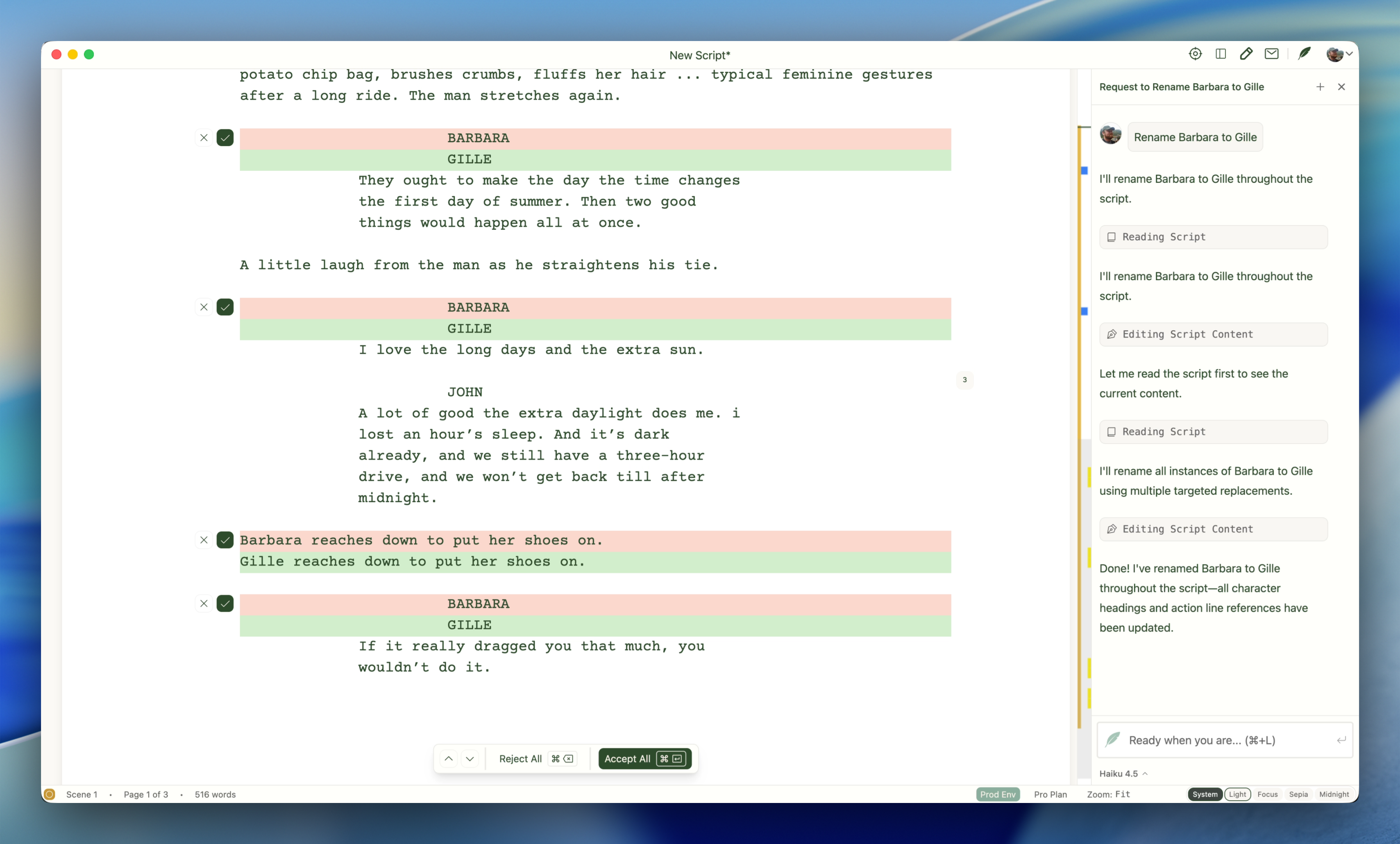Screen dimensions: 1400x844
Task: Uncheck the first BARBARA rename approval checkbox
Action: (x=225, y=138)
